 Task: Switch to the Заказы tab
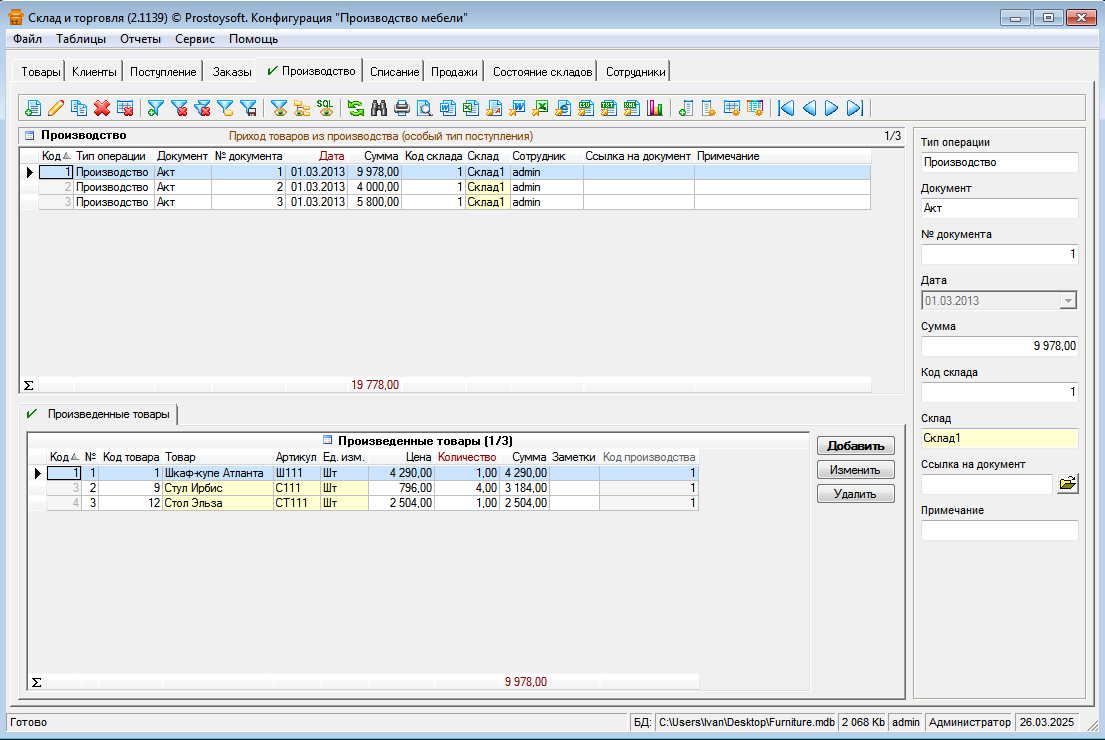coord(232,72)
